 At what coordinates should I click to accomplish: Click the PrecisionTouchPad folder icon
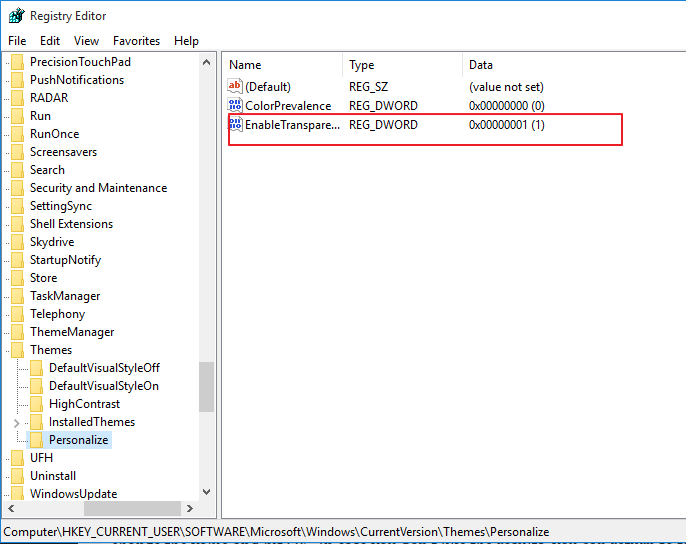[18, 62]
